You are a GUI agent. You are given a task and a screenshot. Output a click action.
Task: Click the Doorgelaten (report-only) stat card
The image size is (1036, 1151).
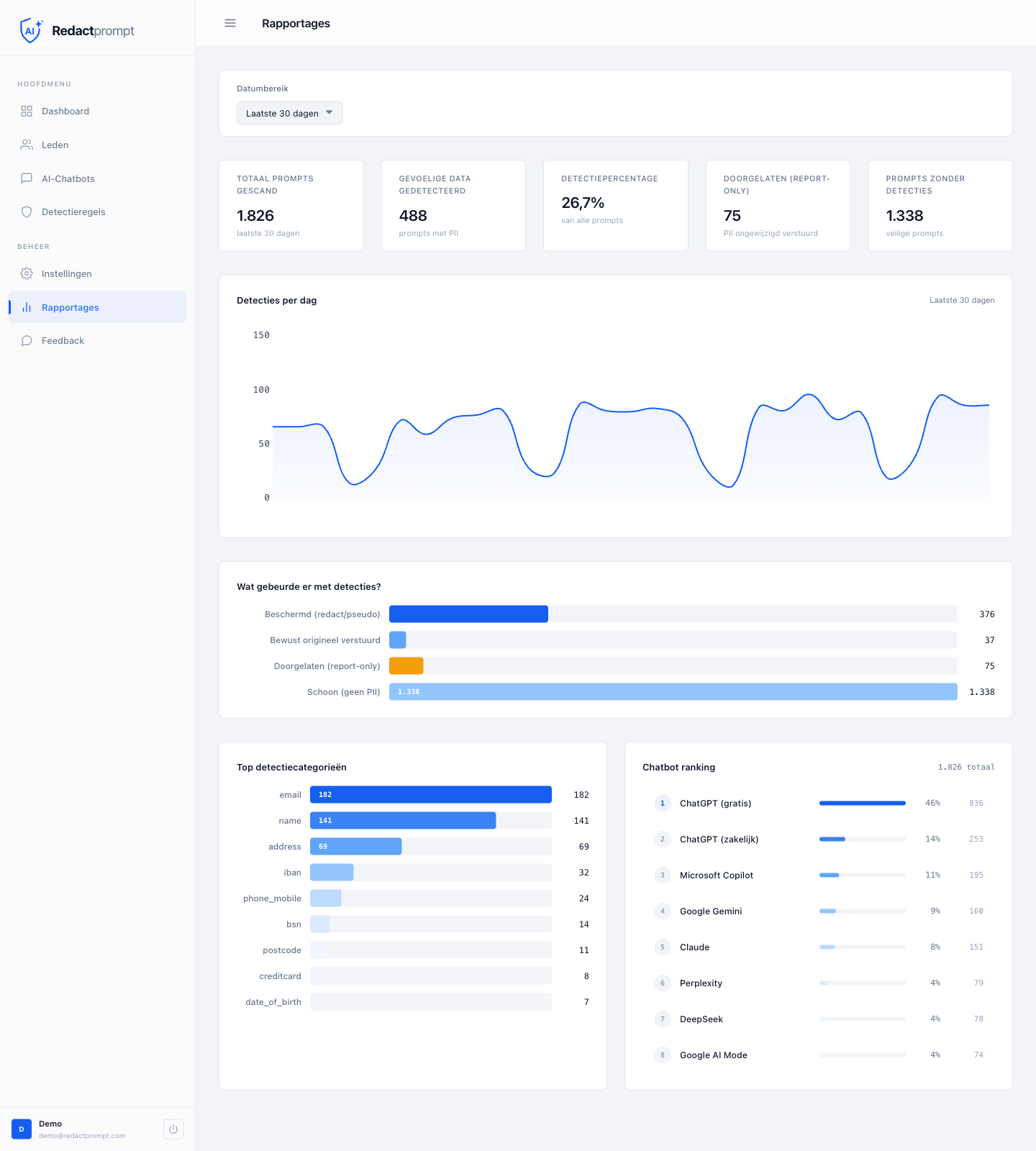(778, 206)
